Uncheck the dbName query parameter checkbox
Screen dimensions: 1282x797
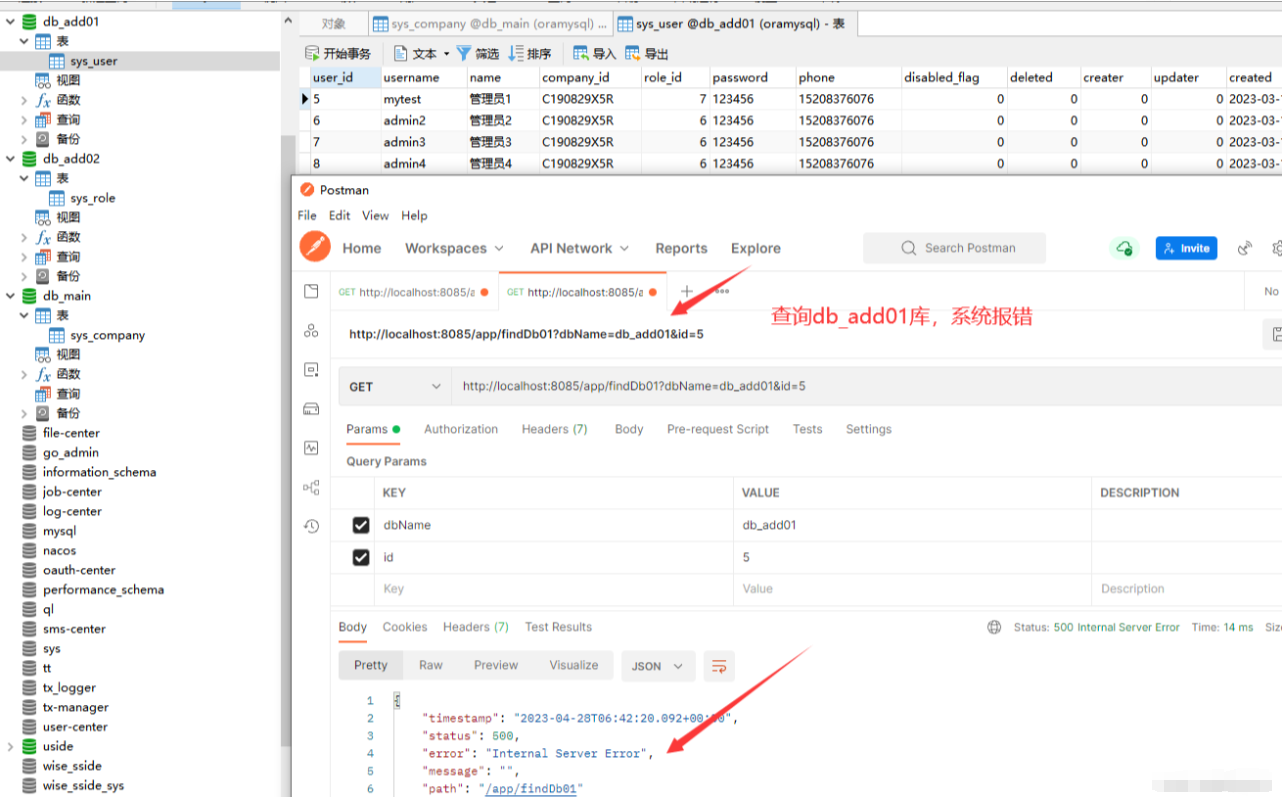point(361,525)
